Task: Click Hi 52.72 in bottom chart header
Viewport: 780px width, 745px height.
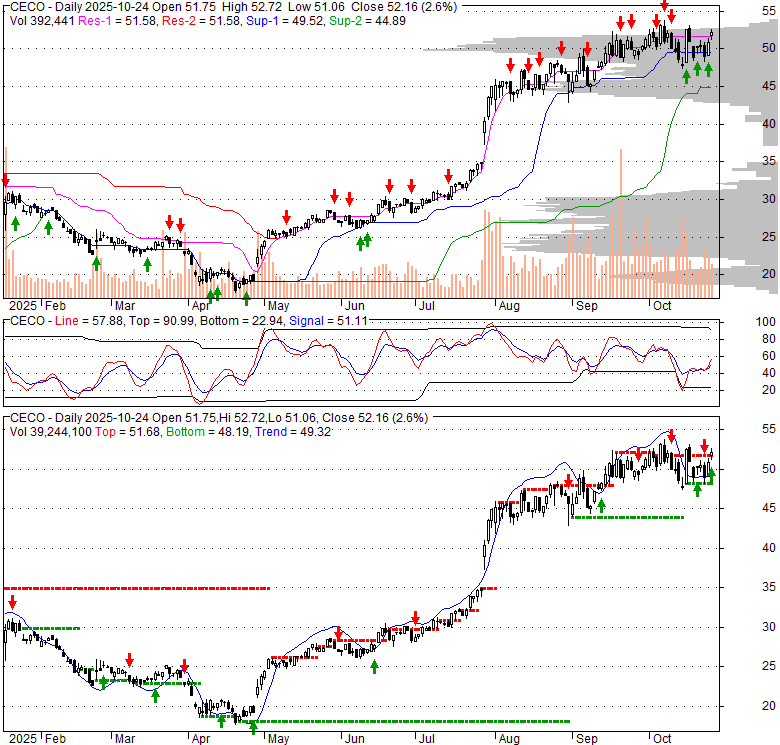Action: [243, 418]
